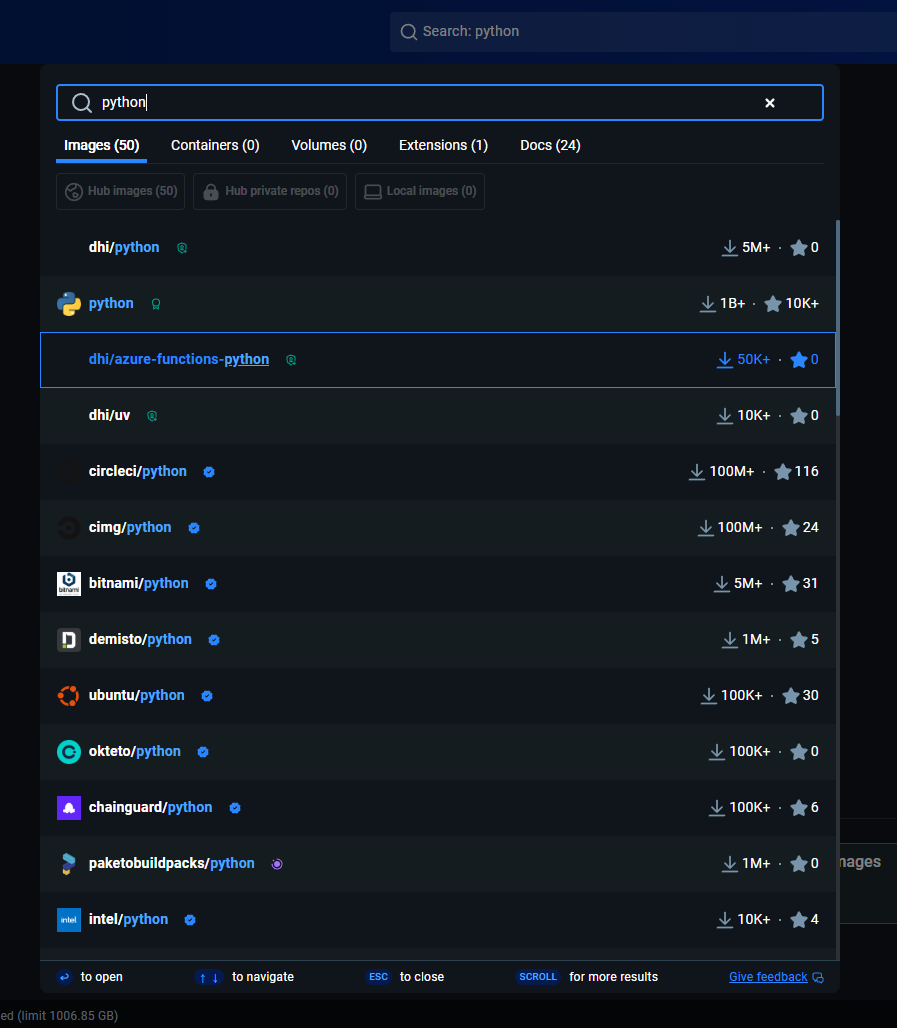Switch to the Extensions (1) tab
This screenshot has width=897, height=1028.
pyautogui.click(x=443, y=146)
